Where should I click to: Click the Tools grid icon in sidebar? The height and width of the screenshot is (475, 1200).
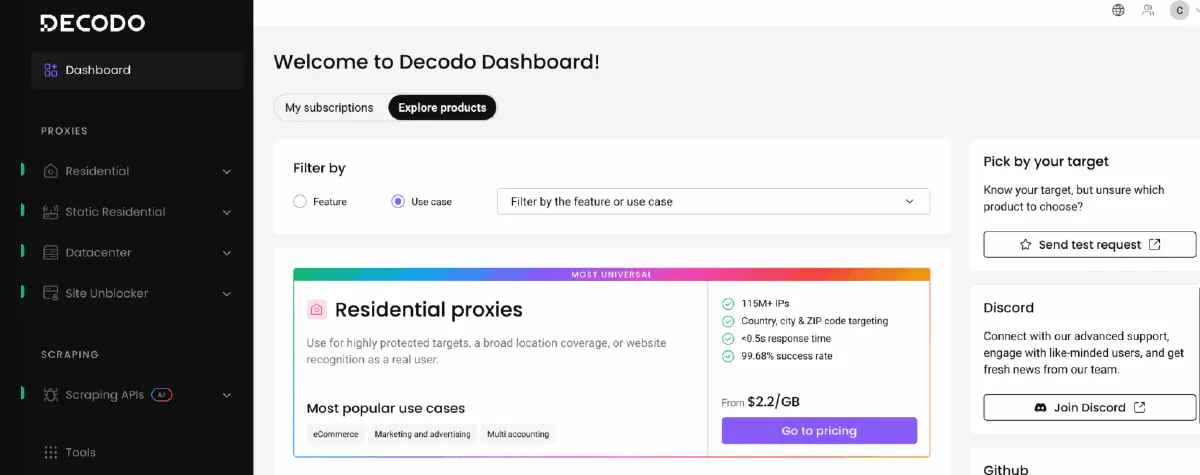pyautogui.click(x=51, y=453)
